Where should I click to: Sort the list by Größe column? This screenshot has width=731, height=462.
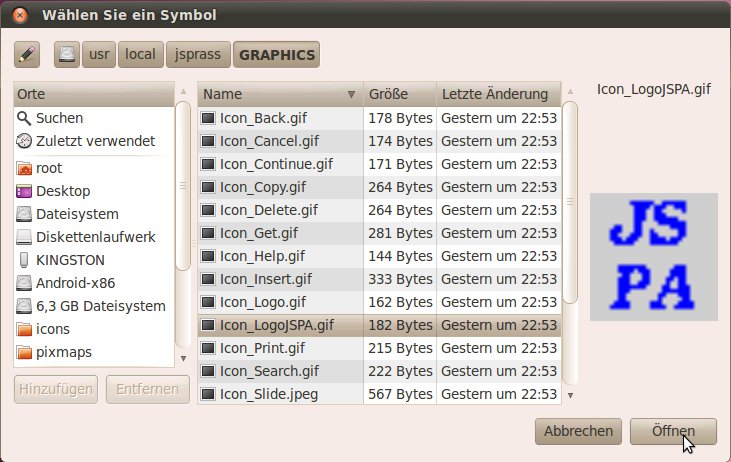(x=399, y=95)
